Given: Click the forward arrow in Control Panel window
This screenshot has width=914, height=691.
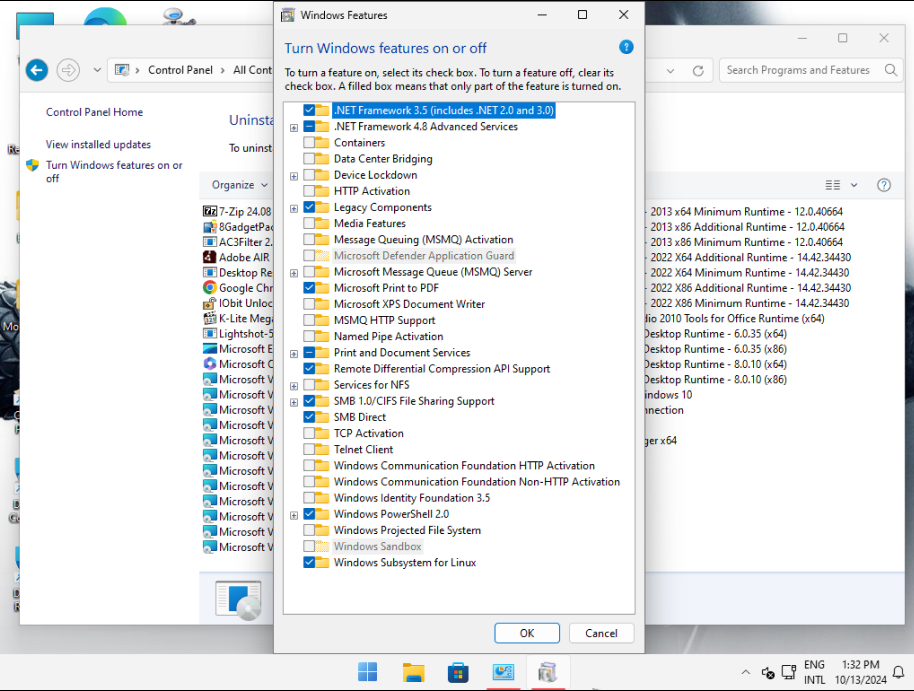Looking at the screenshot, I should (68, 71).
